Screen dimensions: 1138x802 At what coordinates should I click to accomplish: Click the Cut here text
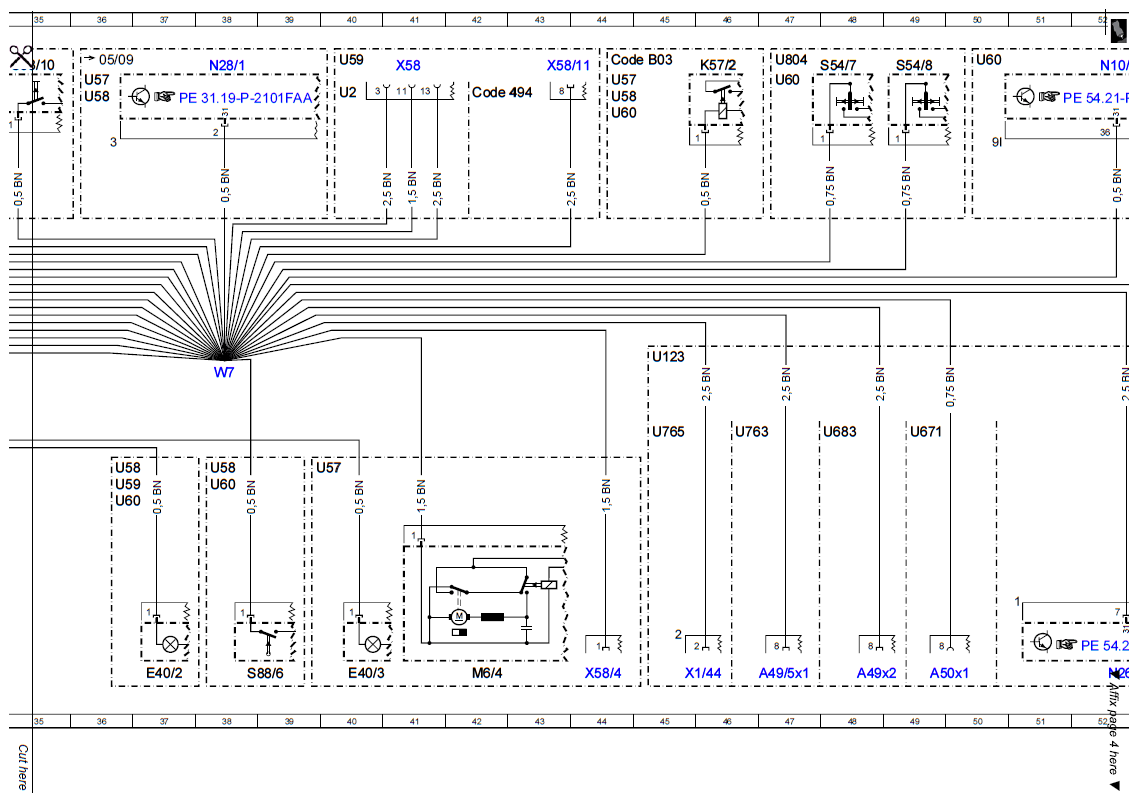point(22,766)
